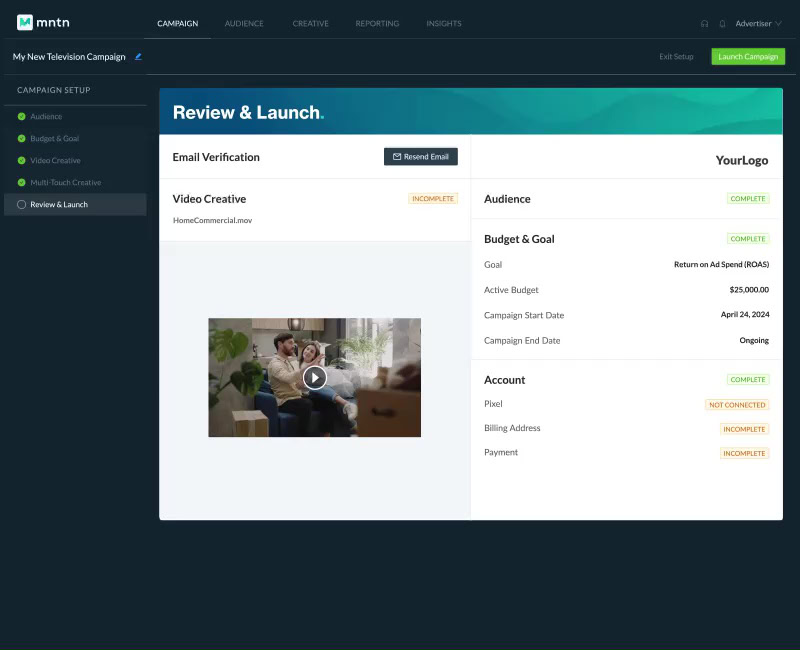Image resolution: width=800 pixels, height=650 pixels.
Task: Click the Payment Incomplete status badge
Action: coord(744,453)
